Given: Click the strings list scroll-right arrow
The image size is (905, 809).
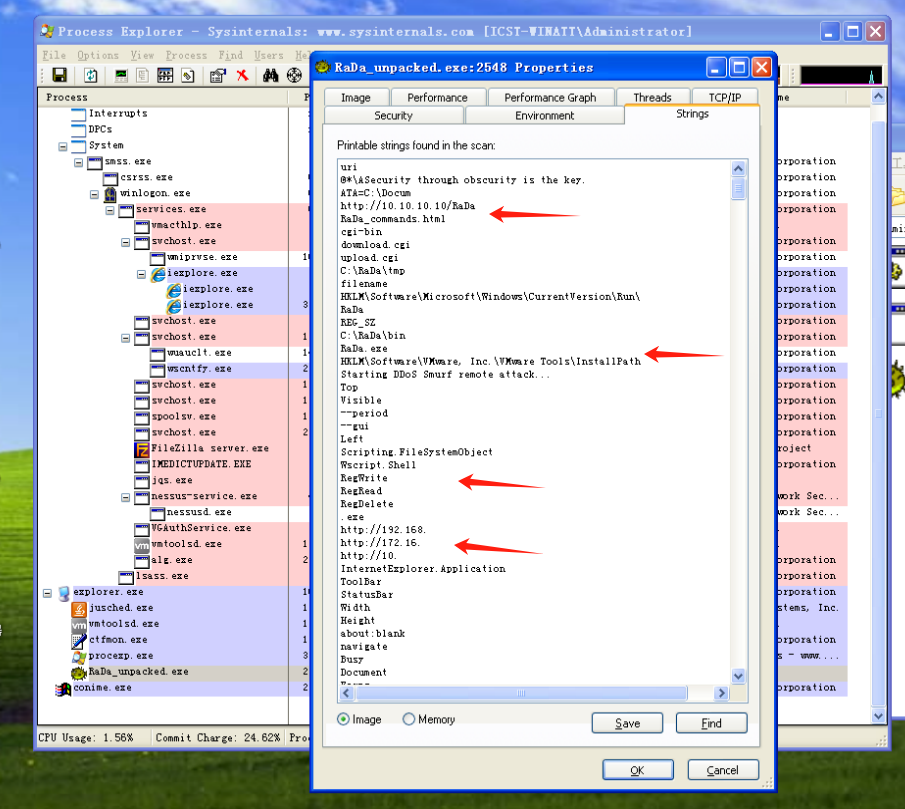Looking at the screenshot, I should [x=721, y=693].
